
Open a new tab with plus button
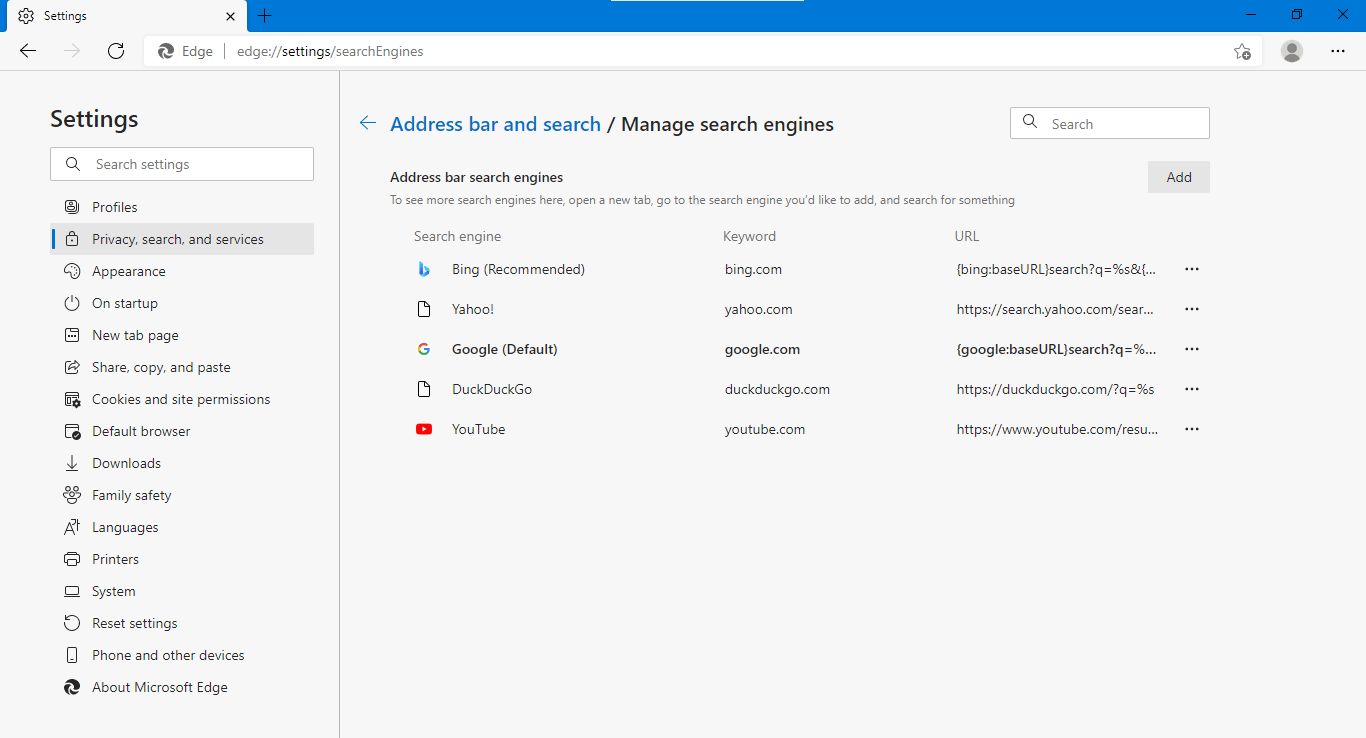[x=265, y=16]
